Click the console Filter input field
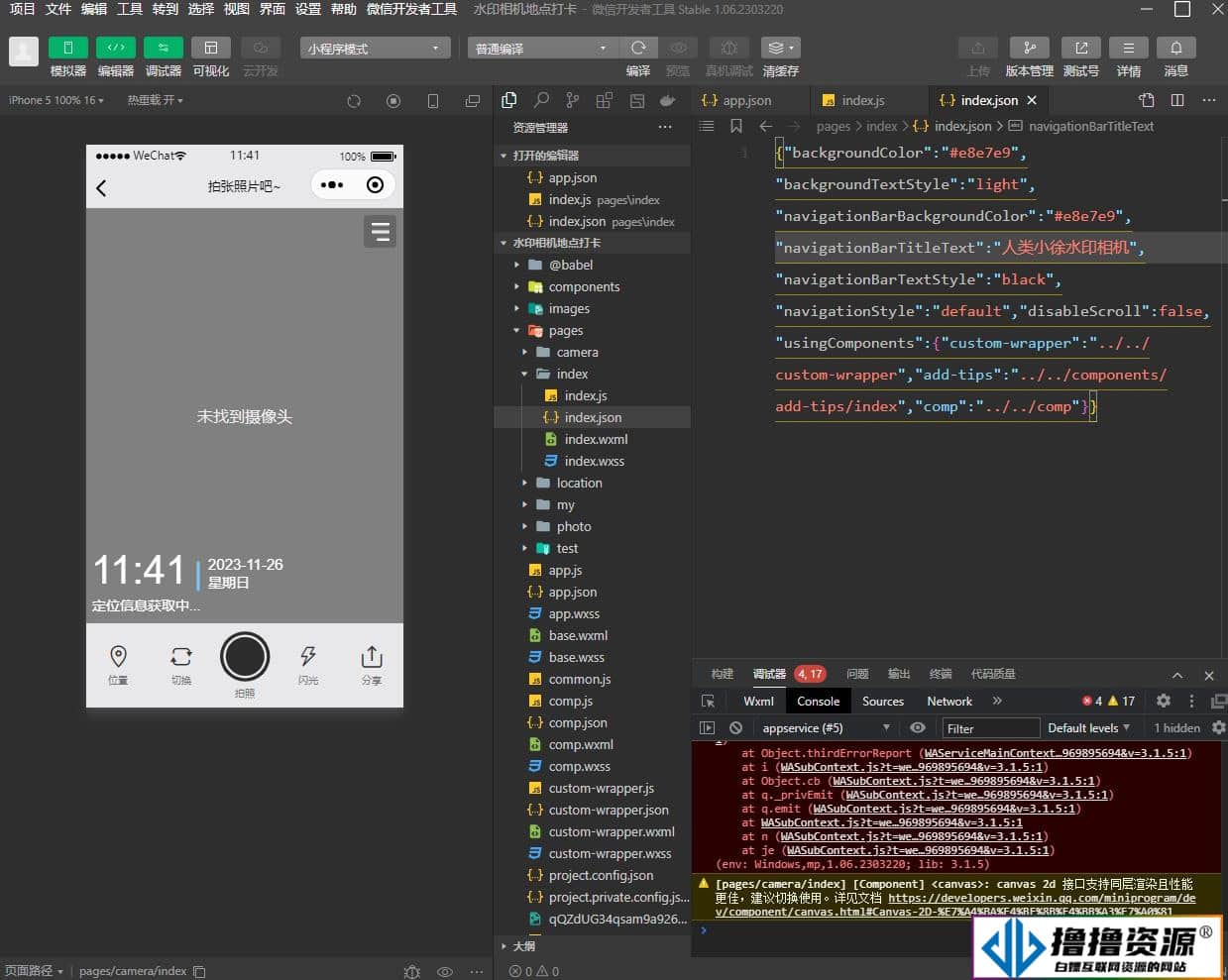The width and height of the screenshot is (1228, 980). pyautogui.click(x=990, y=728)
